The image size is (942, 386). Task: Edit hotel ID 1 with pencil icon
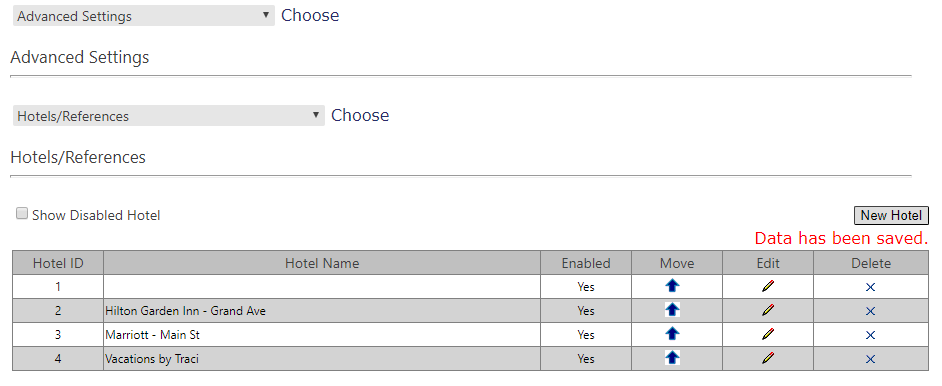(x=768, y=286)
